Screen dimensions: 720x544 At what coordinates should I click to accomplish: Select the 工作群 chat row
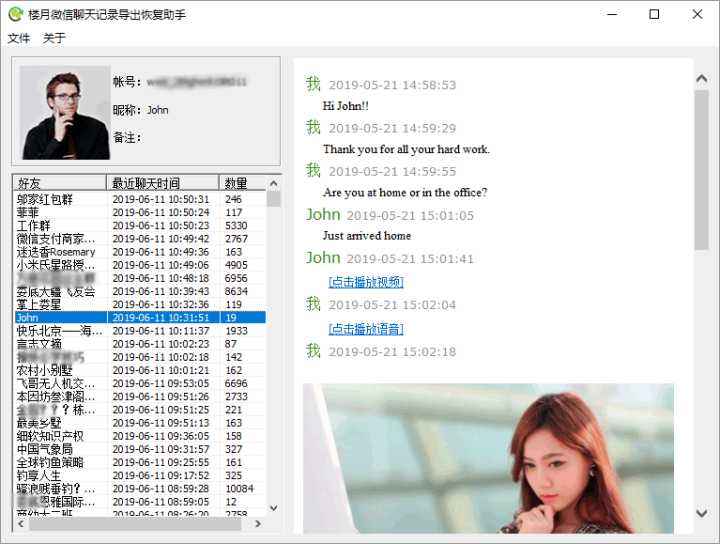tap(140, 226)
